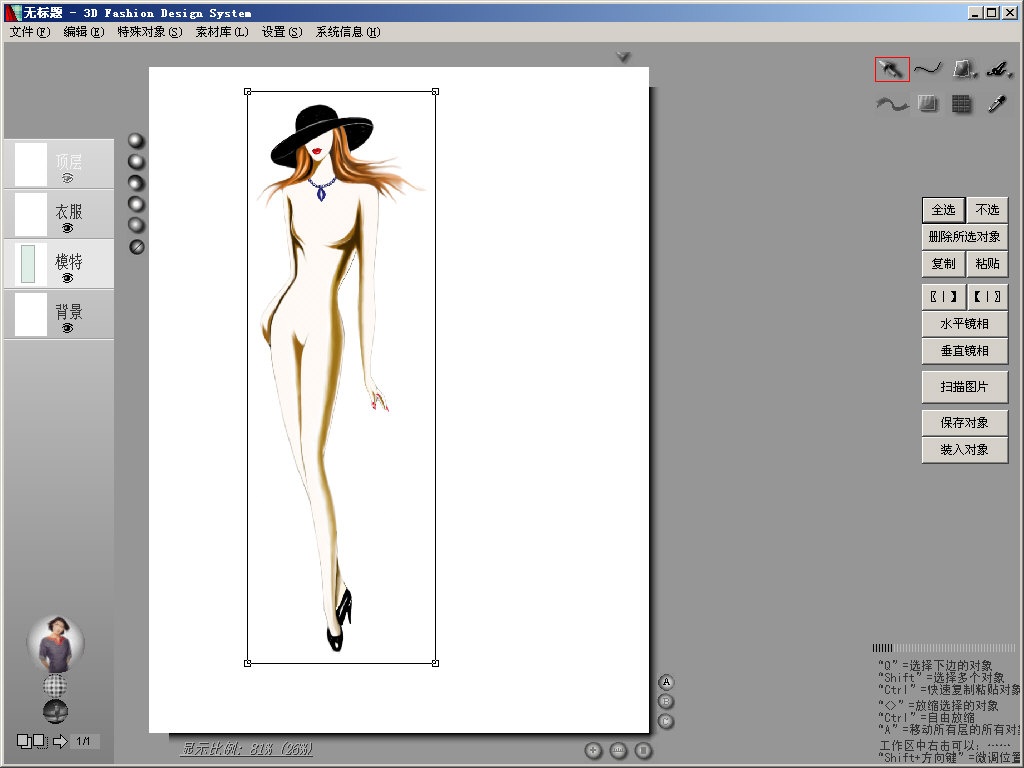The image size is (1024, 768).
Task: Select the signature handwriting tool
Action: tap(999, 69)
